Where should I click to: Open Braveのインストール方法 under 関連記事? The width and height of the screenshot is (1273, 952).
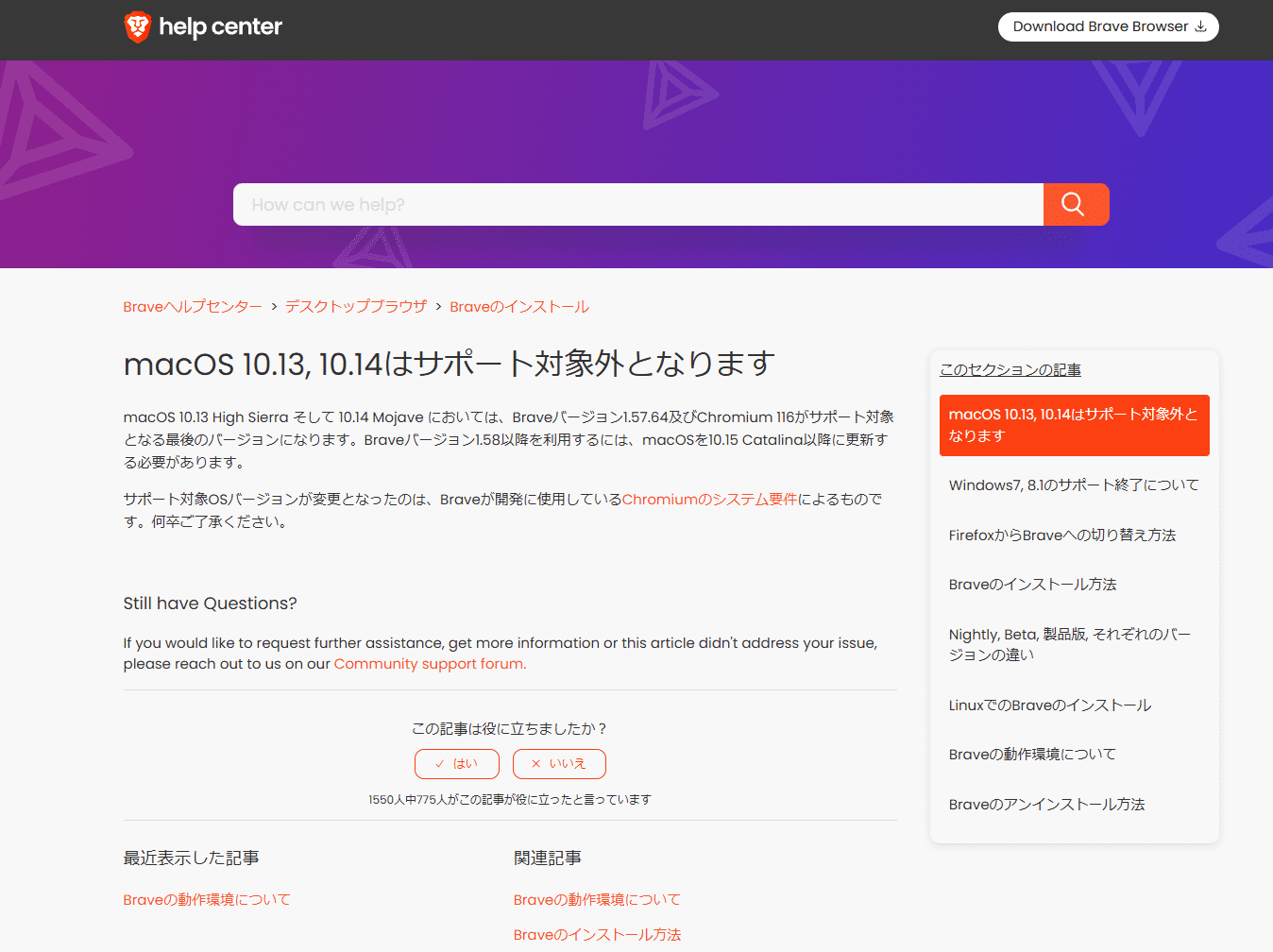(597, 935)
